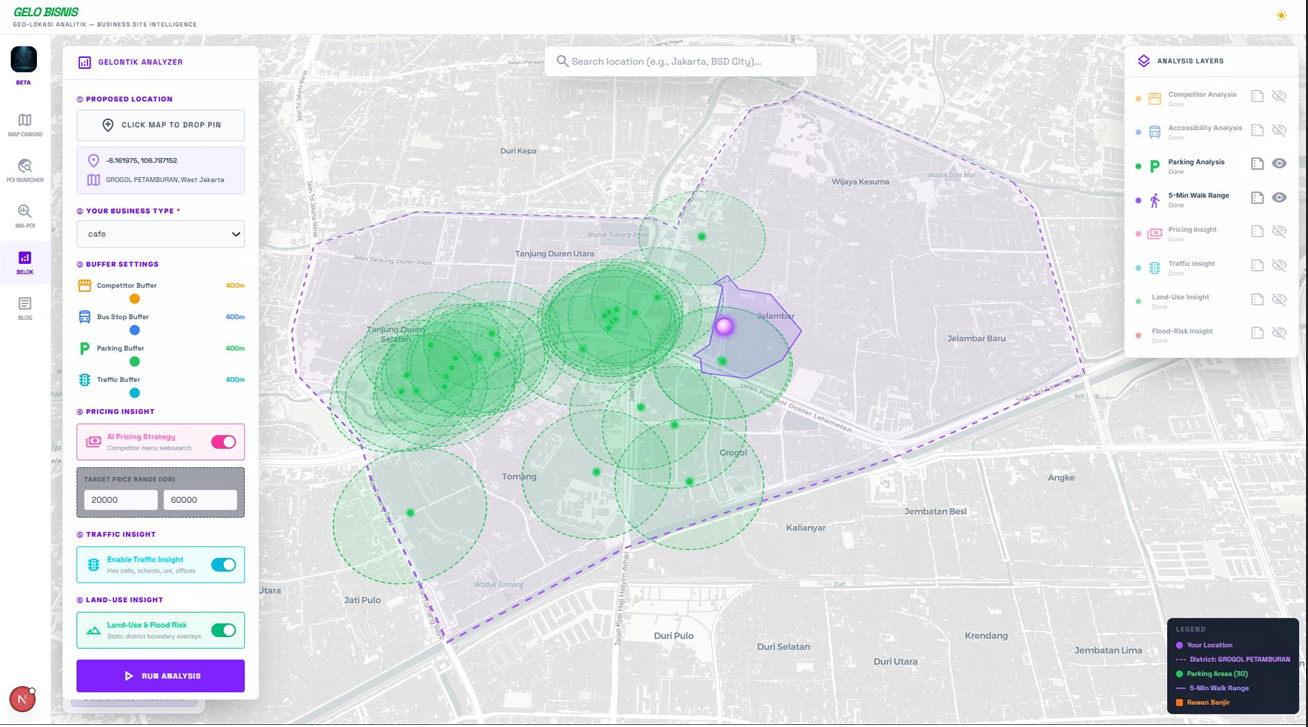Adjust the green Parking Buffer slider handle
The width and height of the screenshot is (1308, 727).
click(134, 361)
